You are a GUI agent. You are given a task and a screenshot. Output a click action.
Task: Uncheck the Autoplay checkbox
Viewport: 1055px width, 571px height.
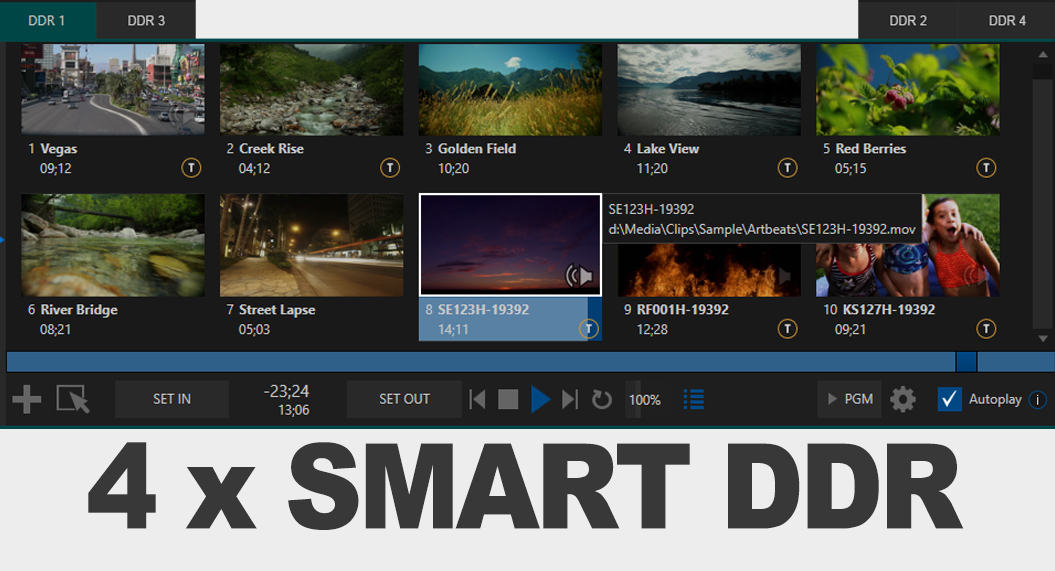click(x=949, y=399)
